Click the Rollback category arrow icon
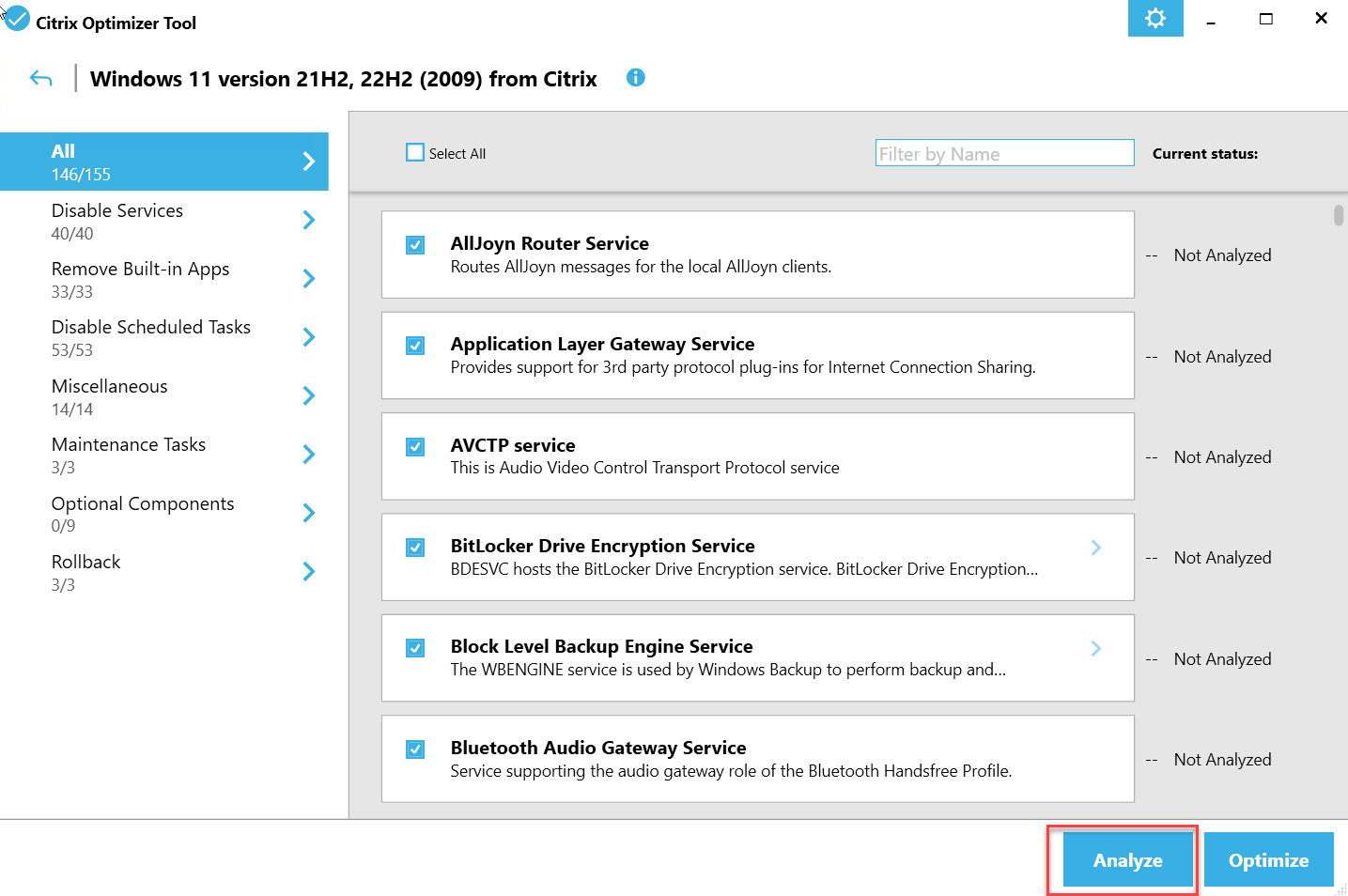The image size is (1348, 896). [308, 572]
